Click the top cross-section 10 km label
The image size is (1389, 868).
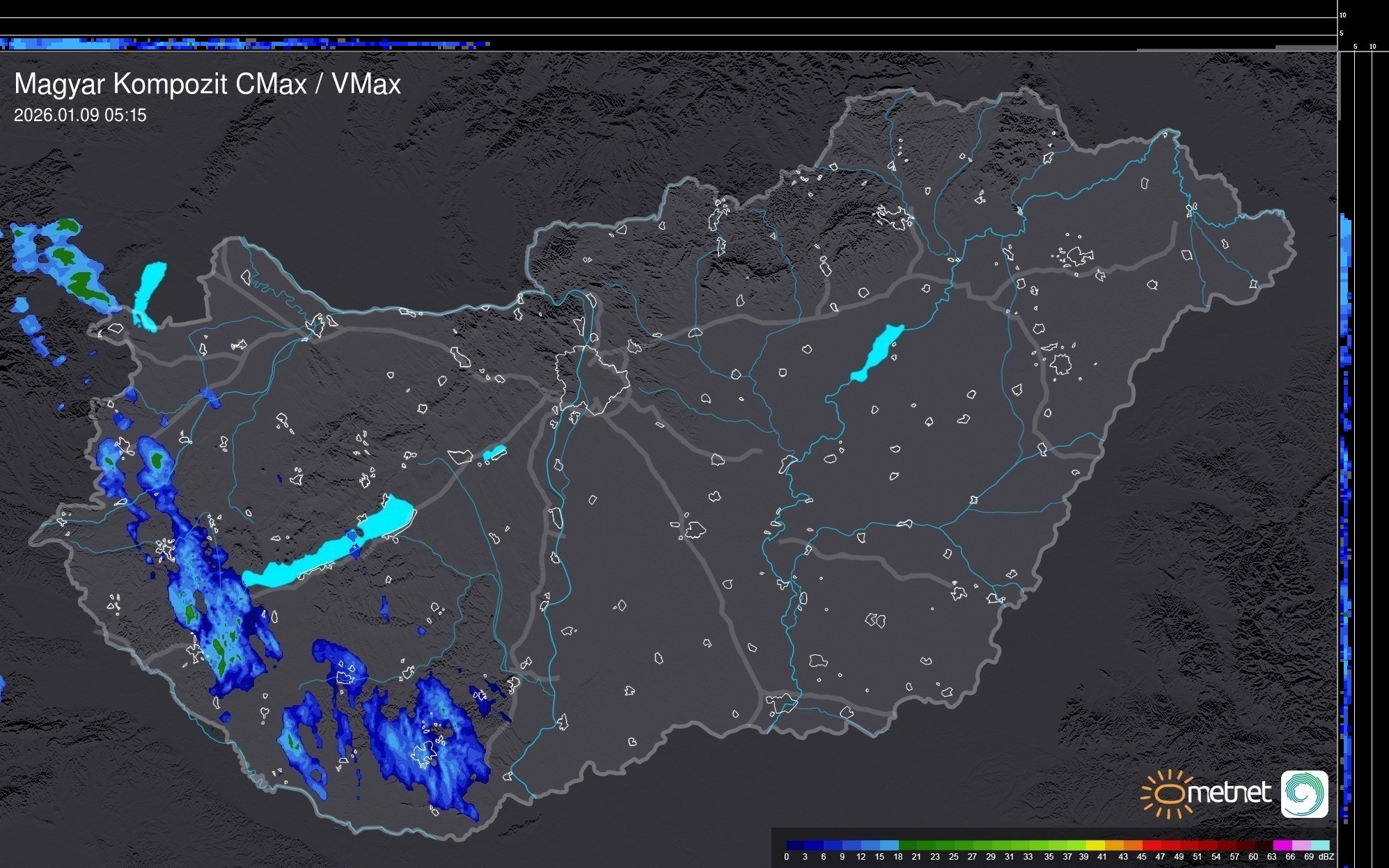pyautogui.click(x=1342, y=15)
